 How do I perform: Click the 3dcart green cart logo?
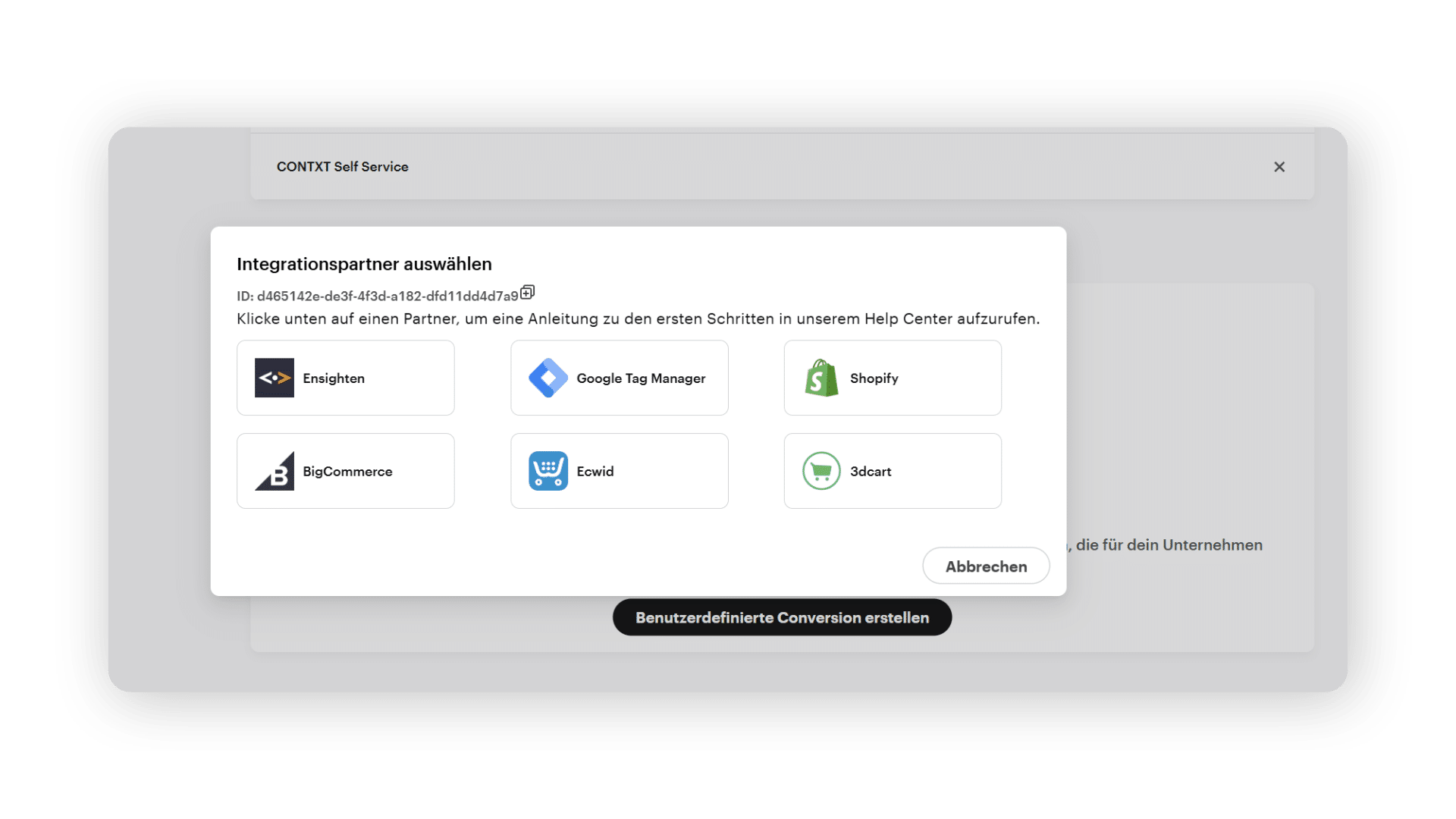821,471
